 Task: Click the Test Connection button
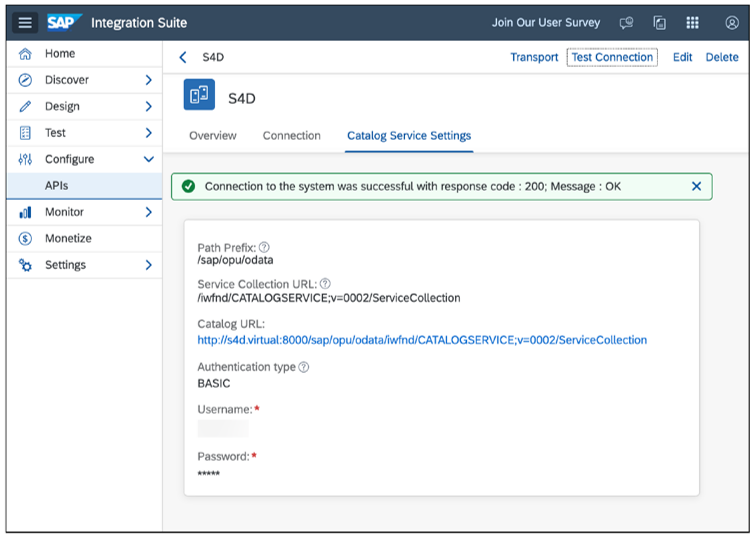612,57
